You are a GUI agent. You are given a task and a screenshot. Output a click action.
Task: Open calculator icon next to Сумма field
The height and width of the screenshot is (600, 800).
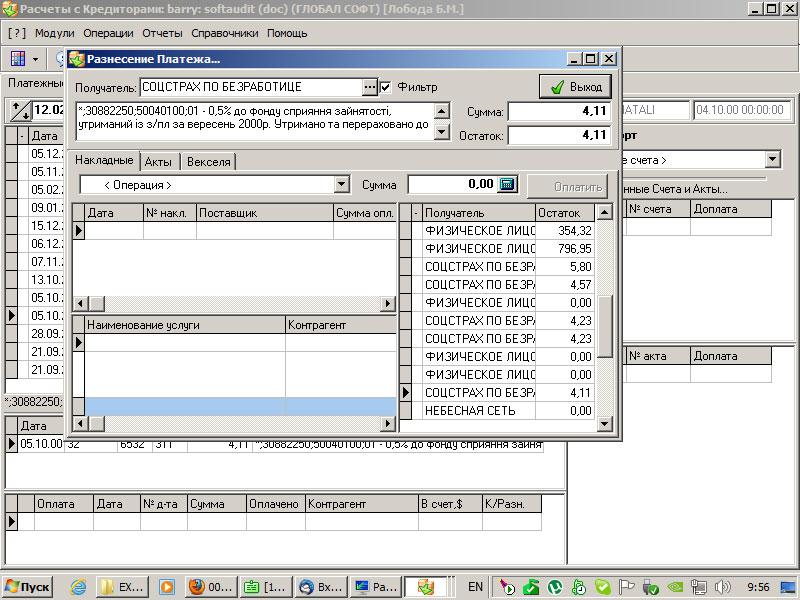pos(507,185)
